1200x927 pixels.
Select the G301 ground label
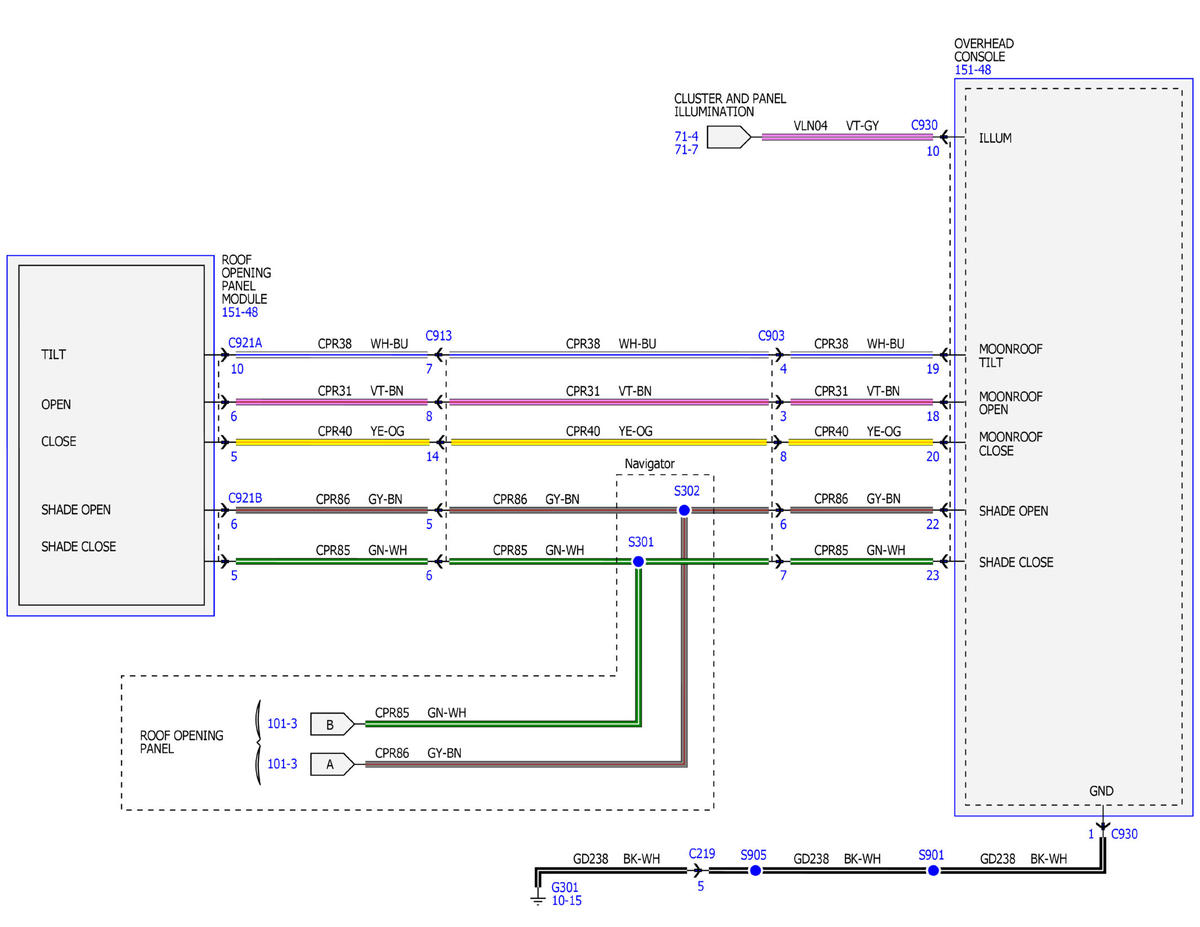(566, 886)
